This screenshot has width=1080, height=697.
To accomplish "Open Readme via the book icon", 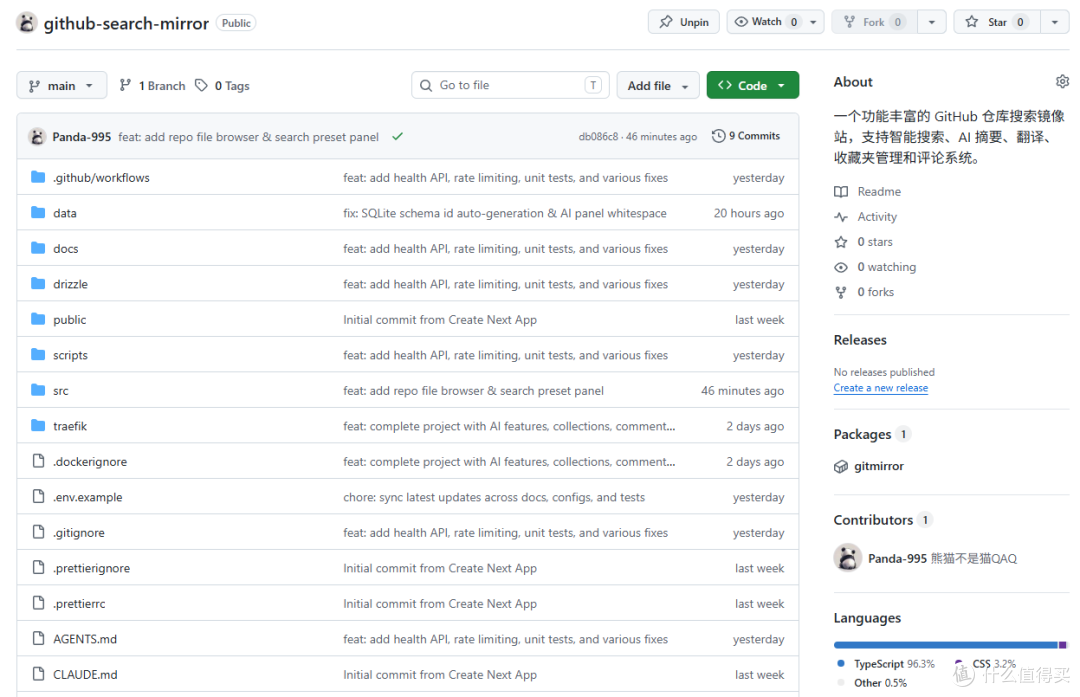I will 841,191.
